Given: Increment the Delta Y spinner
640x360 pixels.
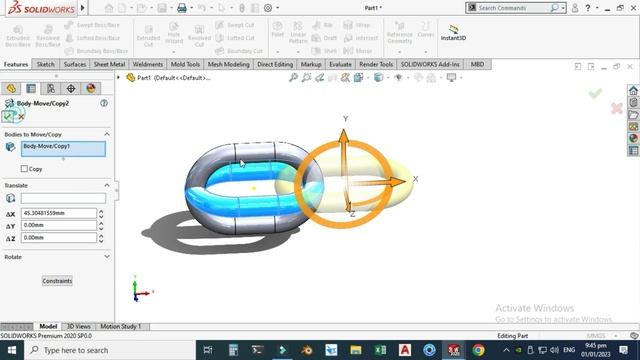Looking at the screenshot, I should point(101,223).
